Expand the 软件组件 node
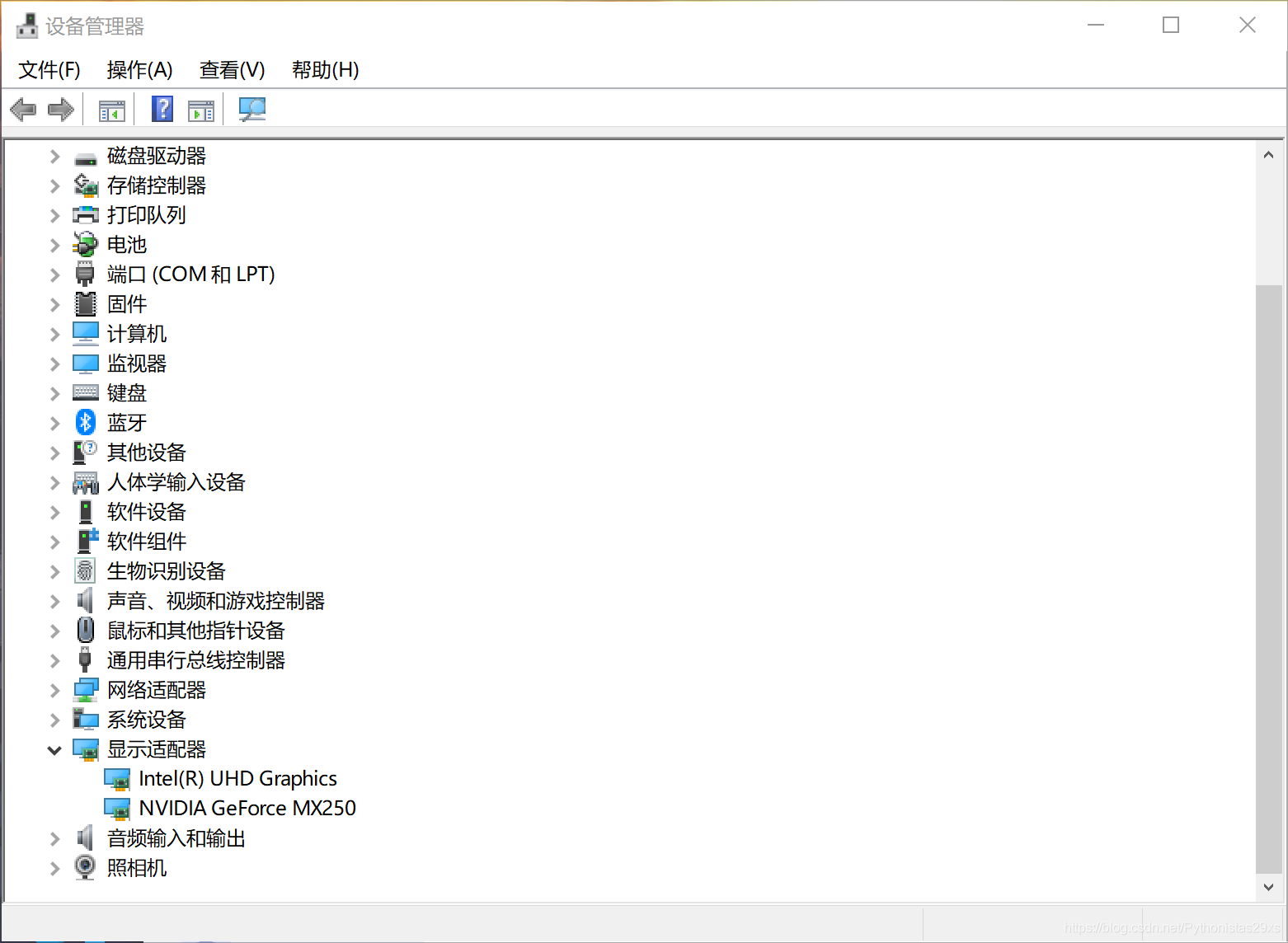1288x943 pixels. 54,542
